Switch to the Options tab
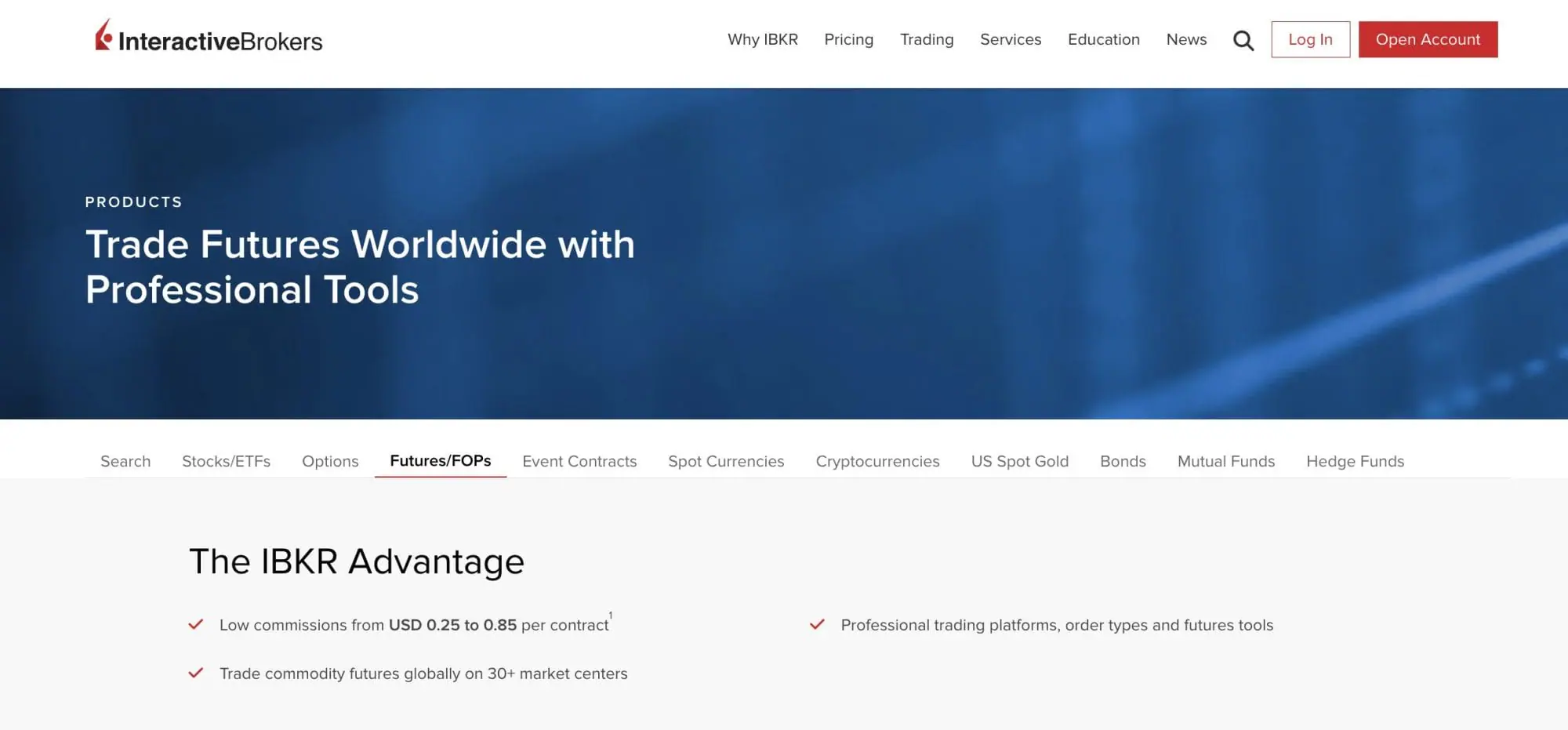 tap(330, 461)
